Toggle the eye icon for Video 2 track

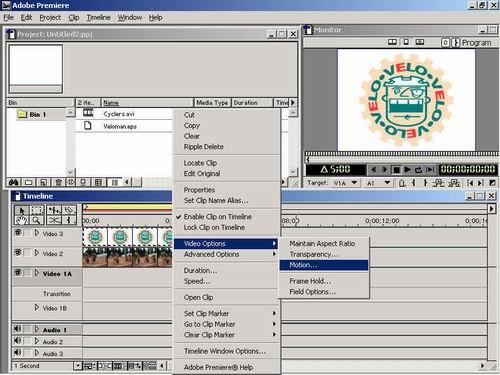click(18, 253)
